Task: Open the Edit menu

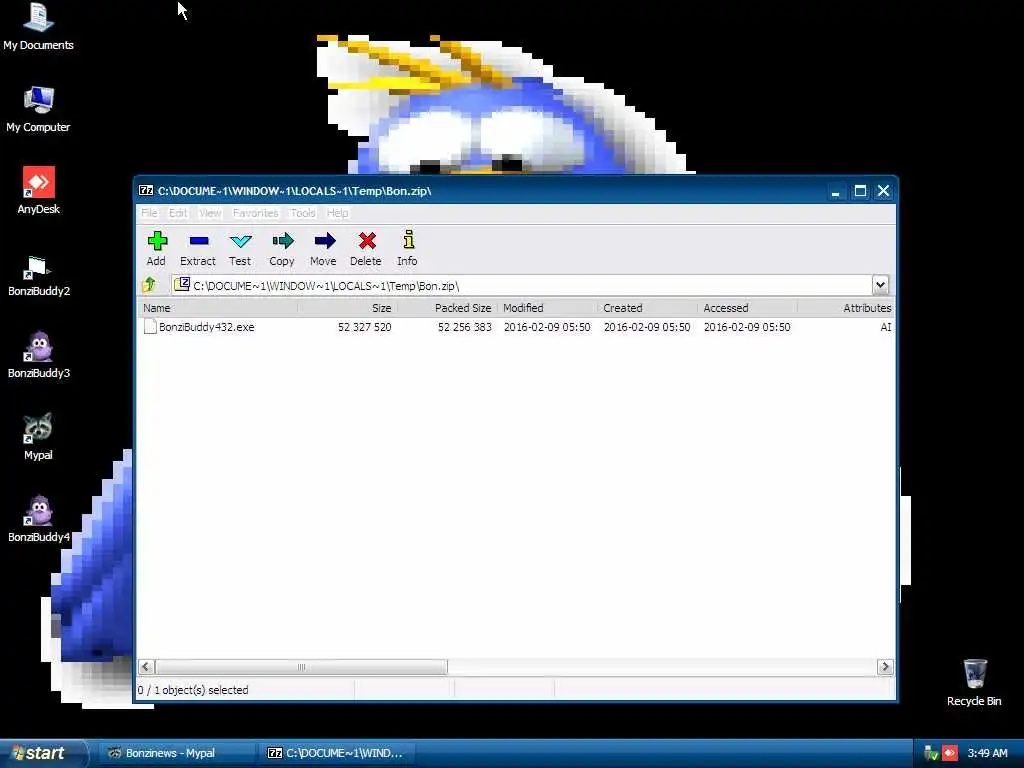Action: pyautogui.click(x=178, y=213)
